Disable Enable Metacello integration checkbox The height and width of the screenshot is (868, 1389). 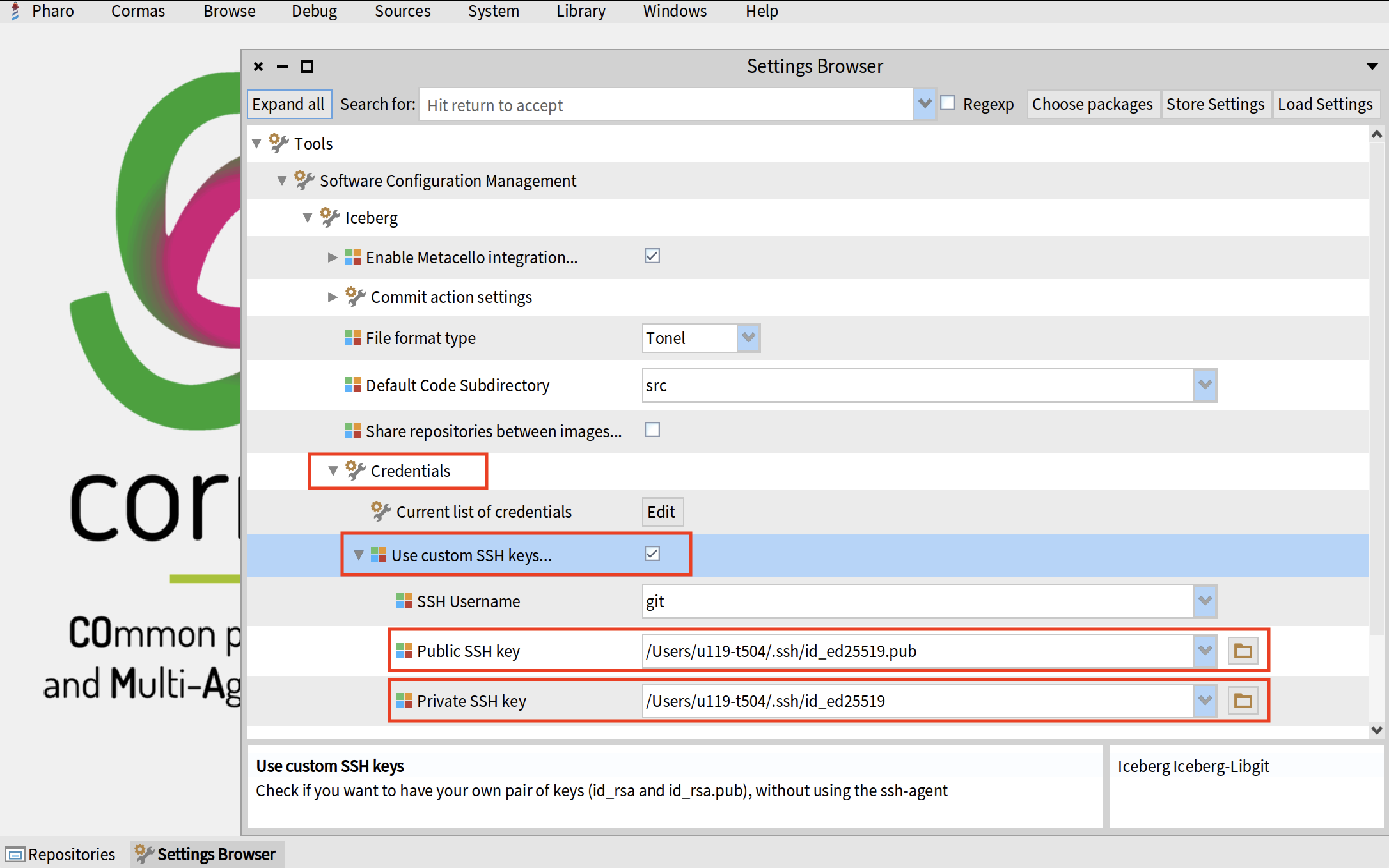click(652, 256)
